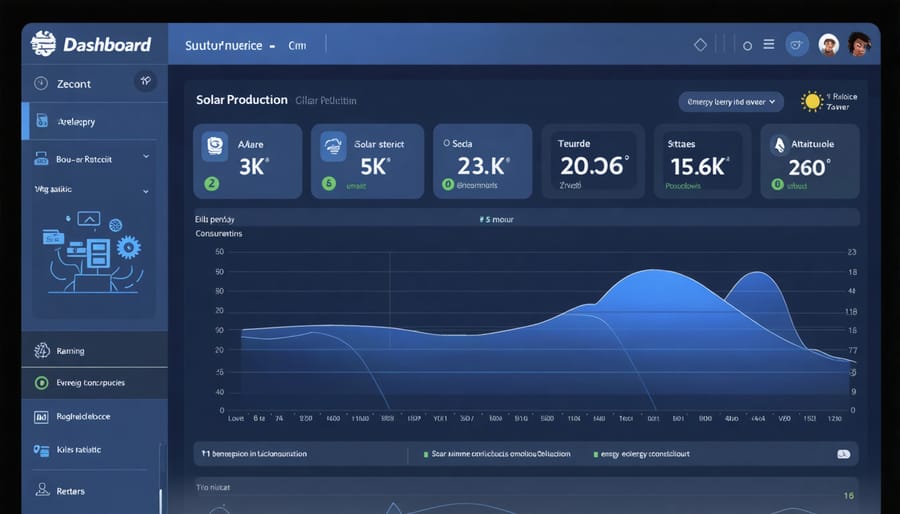
Task: Click the pin icon beside Zecont
Action: [146, 82]
